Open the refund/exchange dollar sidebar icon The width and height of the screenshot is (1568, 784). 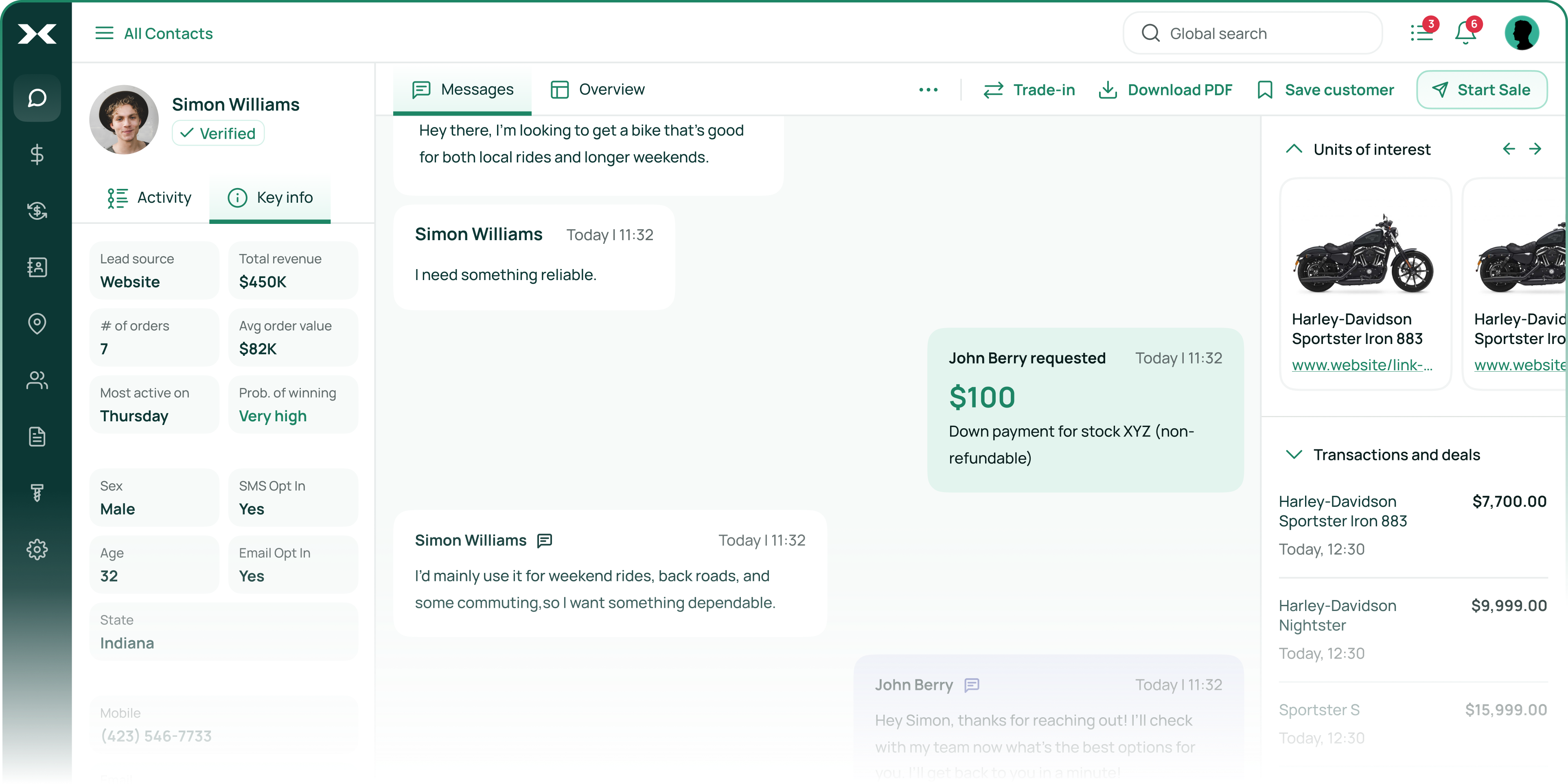tap(37, 210)
